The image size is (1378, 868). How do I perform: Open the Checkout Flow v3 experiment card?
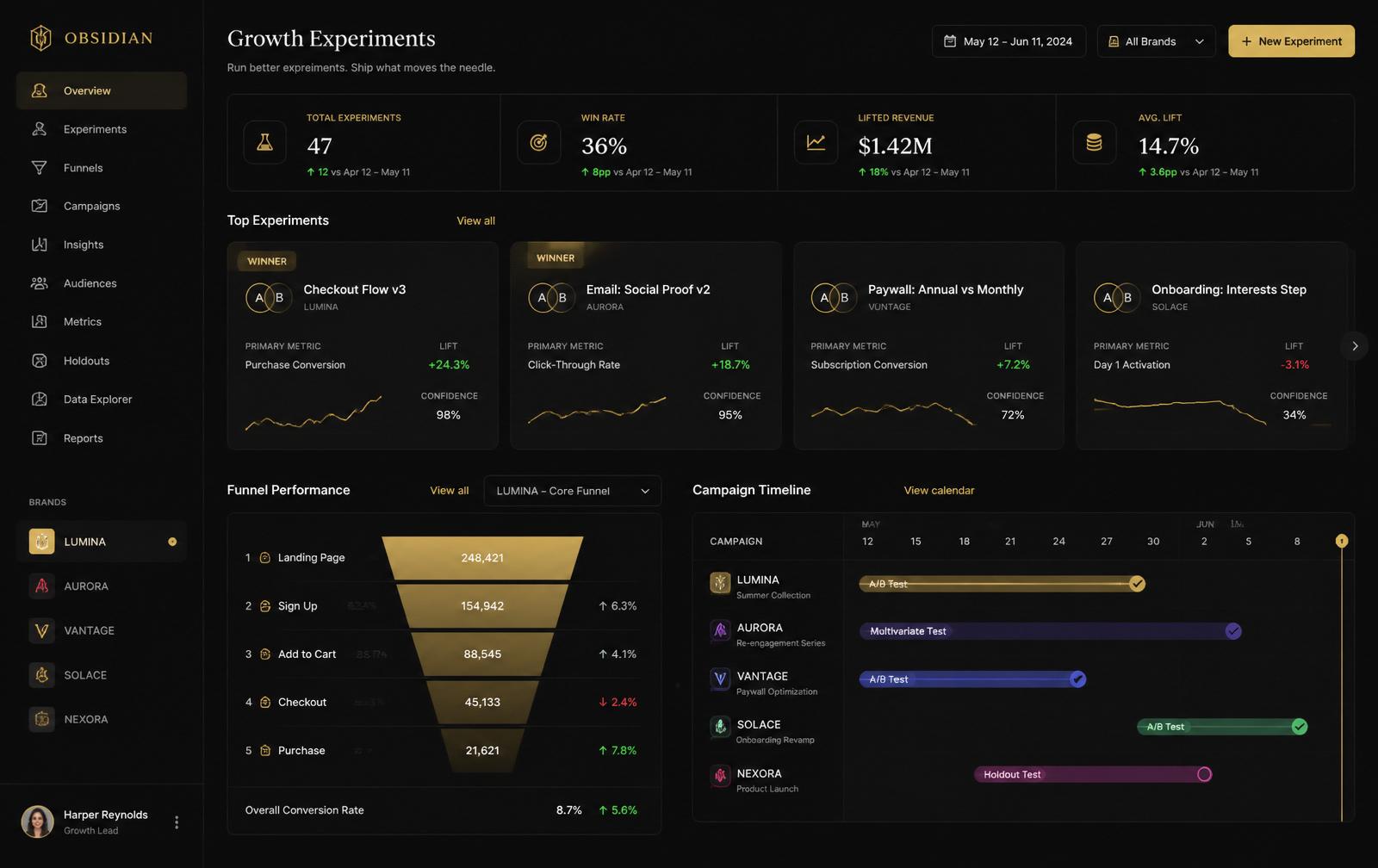click(x=363, y=345)
